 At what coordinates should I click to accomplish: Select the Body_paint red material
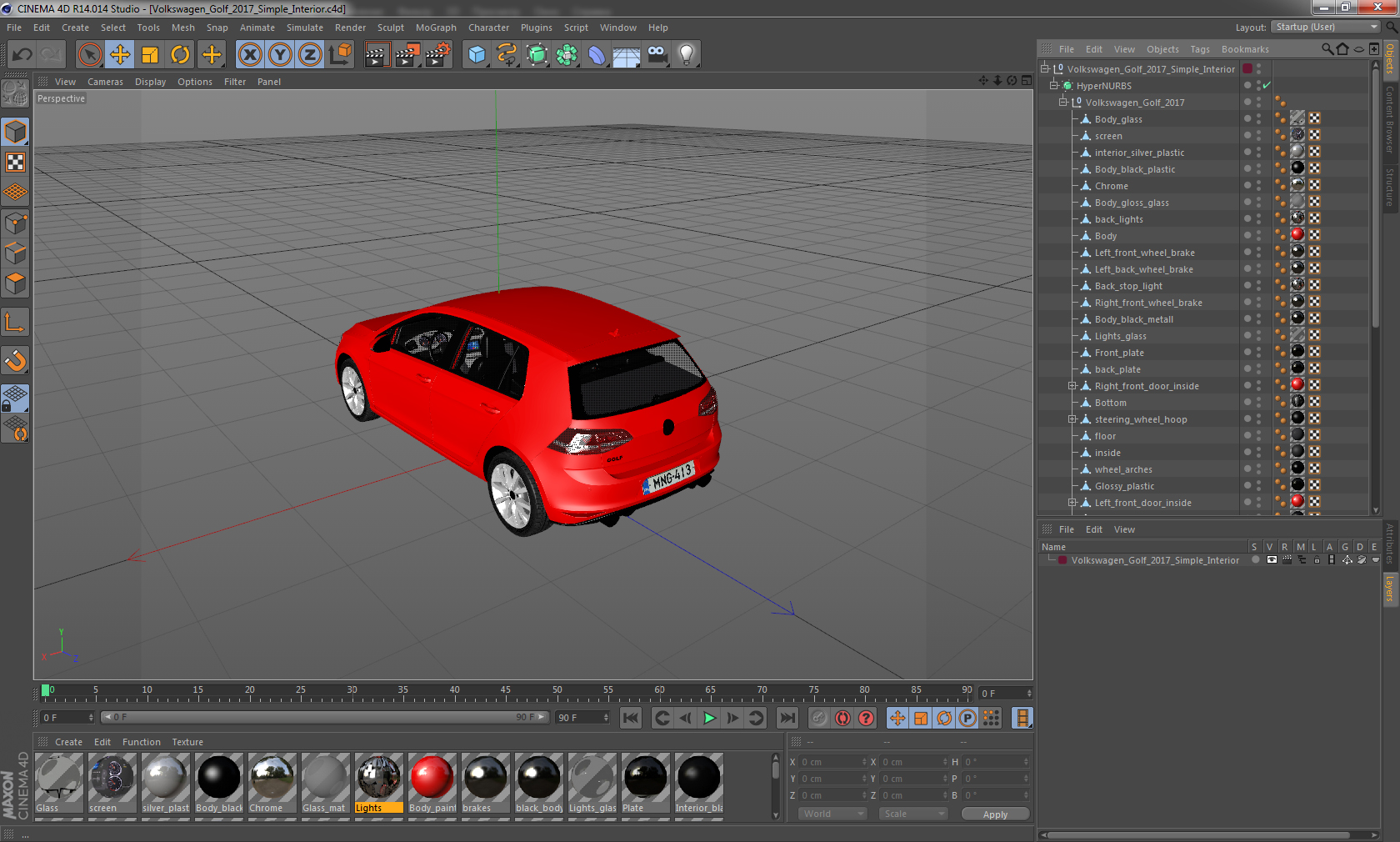[x=432, y=783]
